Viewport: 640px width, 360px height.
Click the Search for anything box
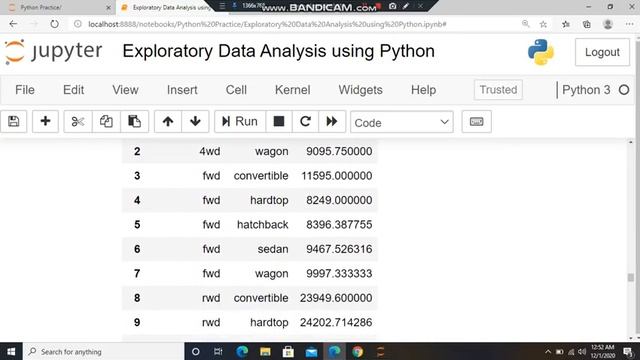coord(104,351)
